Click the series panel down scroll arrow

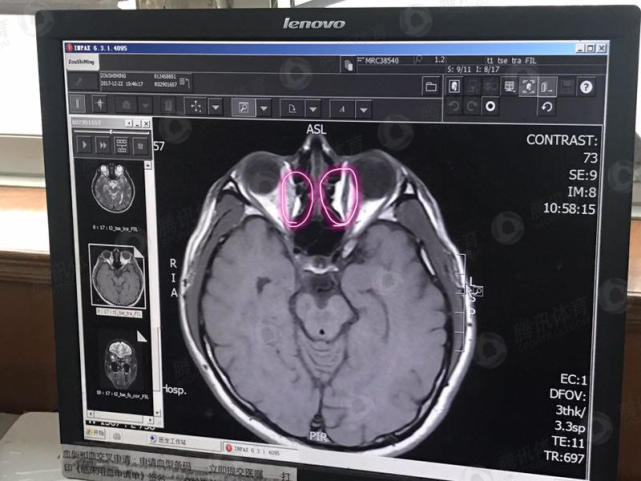156,413
